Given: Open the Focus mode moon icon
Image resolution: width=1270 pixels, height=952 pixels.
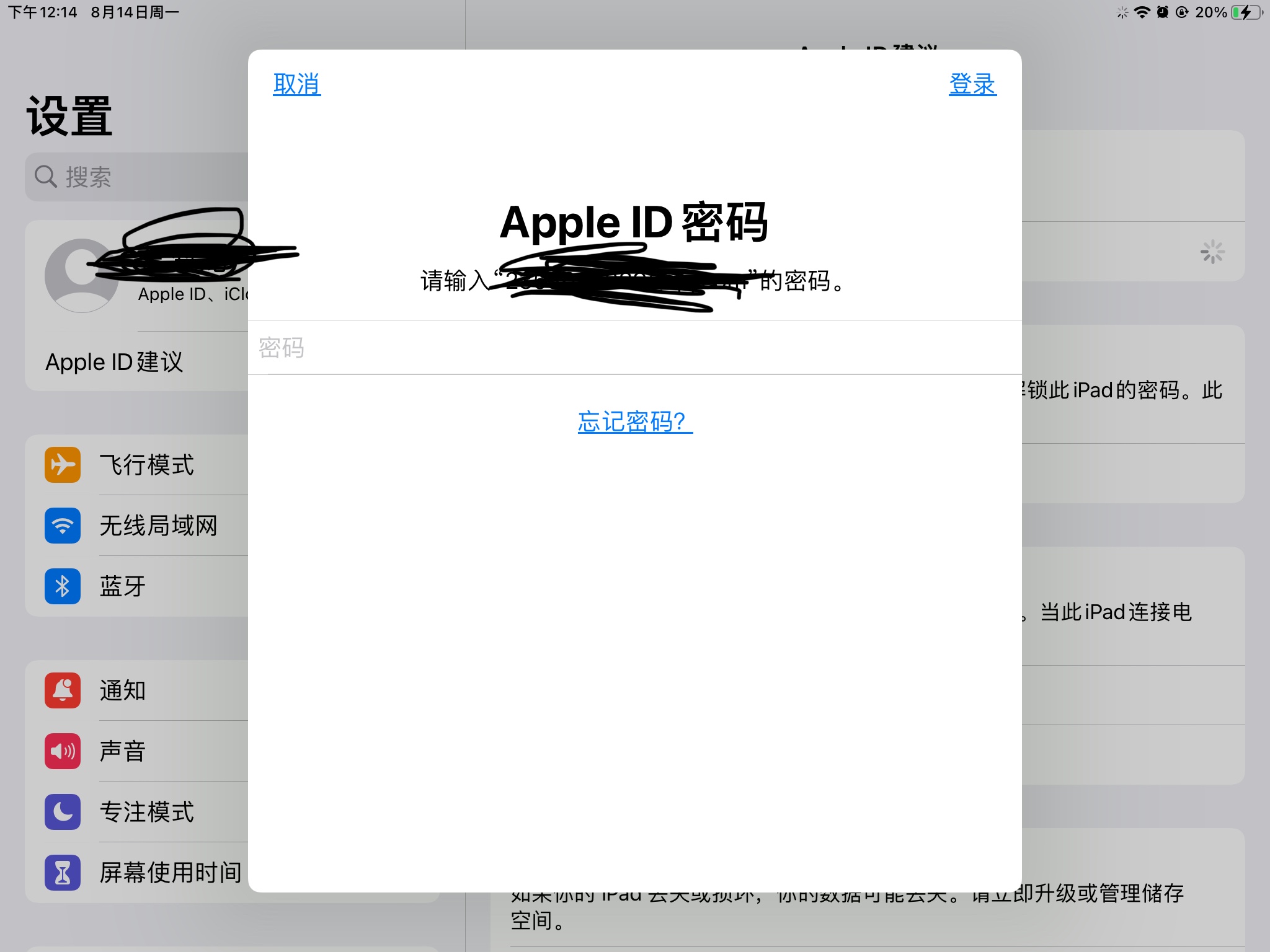Looking at the screenshot, I should (63, 812).
